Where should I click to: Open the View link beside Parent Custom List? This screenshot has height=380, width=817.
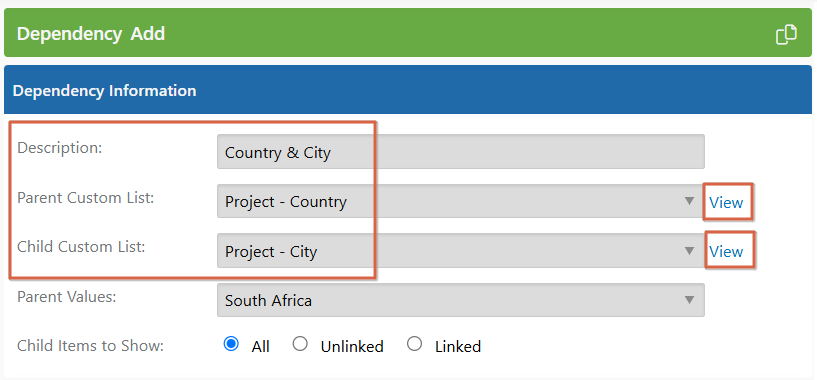tap(726, 202)
